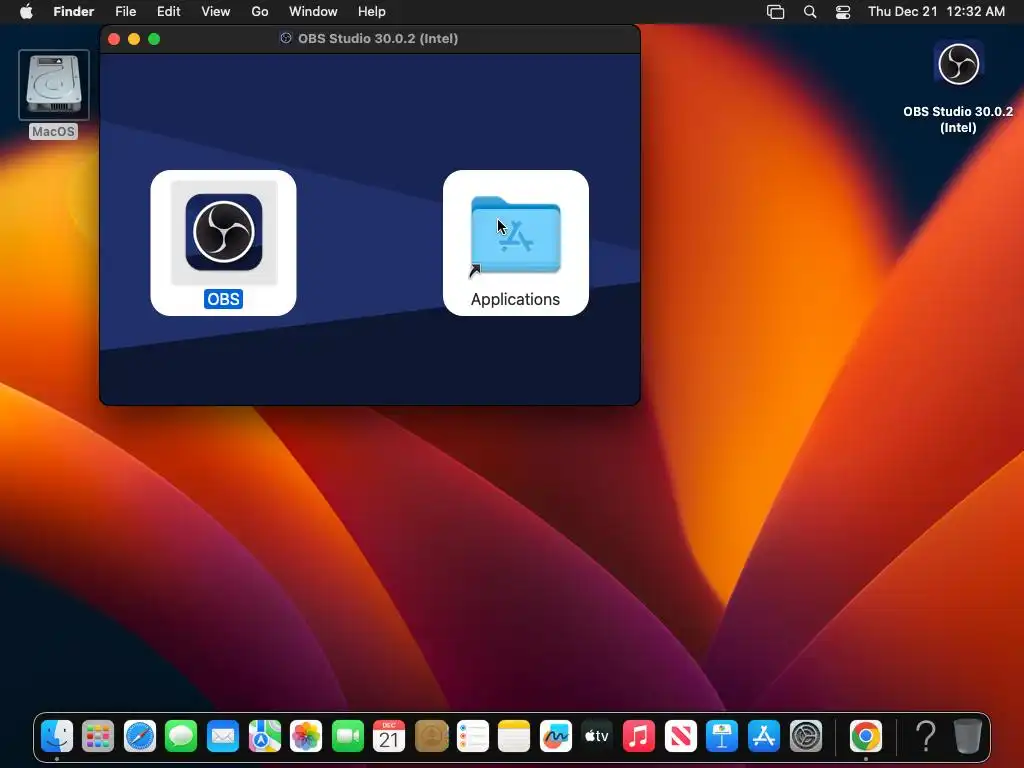Click the Applications folder shortcut
The image size is (1024, 768).
(515, 235)
